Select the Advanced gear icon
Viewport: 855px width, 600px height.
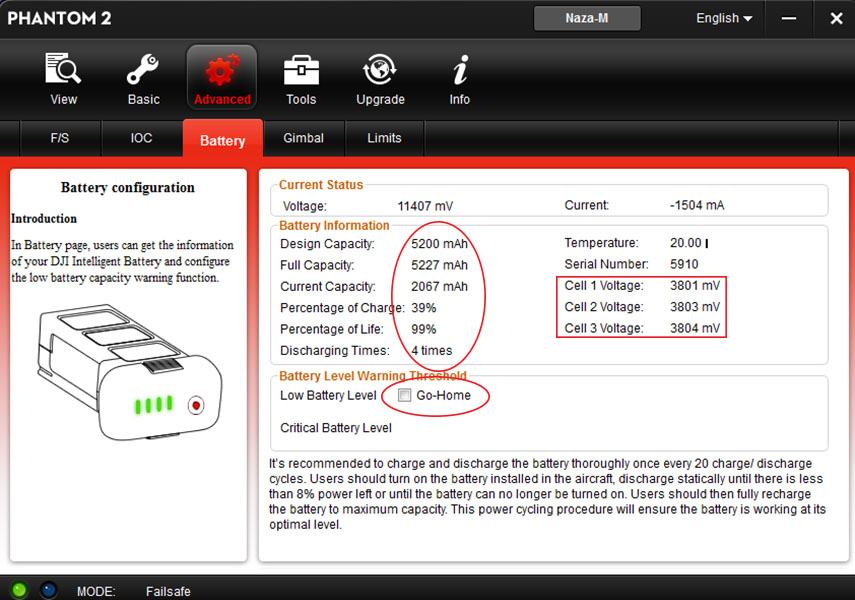point(222,70)
